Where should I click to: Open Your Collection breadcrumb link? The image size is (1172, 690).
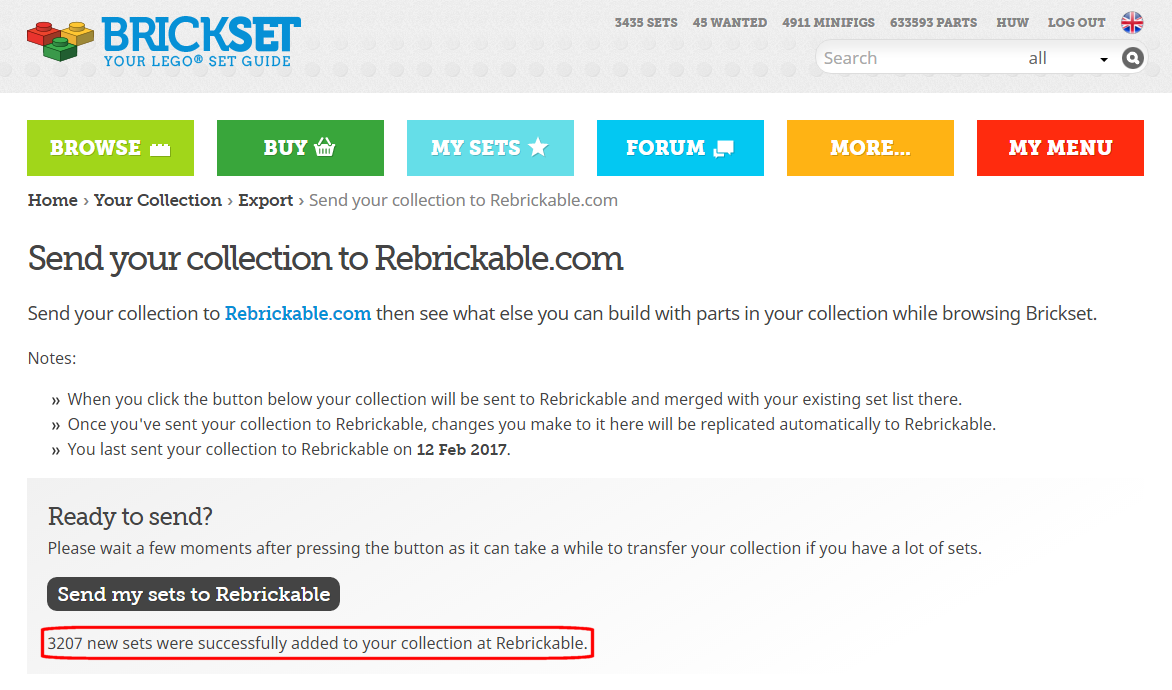[x=158, y=200]
